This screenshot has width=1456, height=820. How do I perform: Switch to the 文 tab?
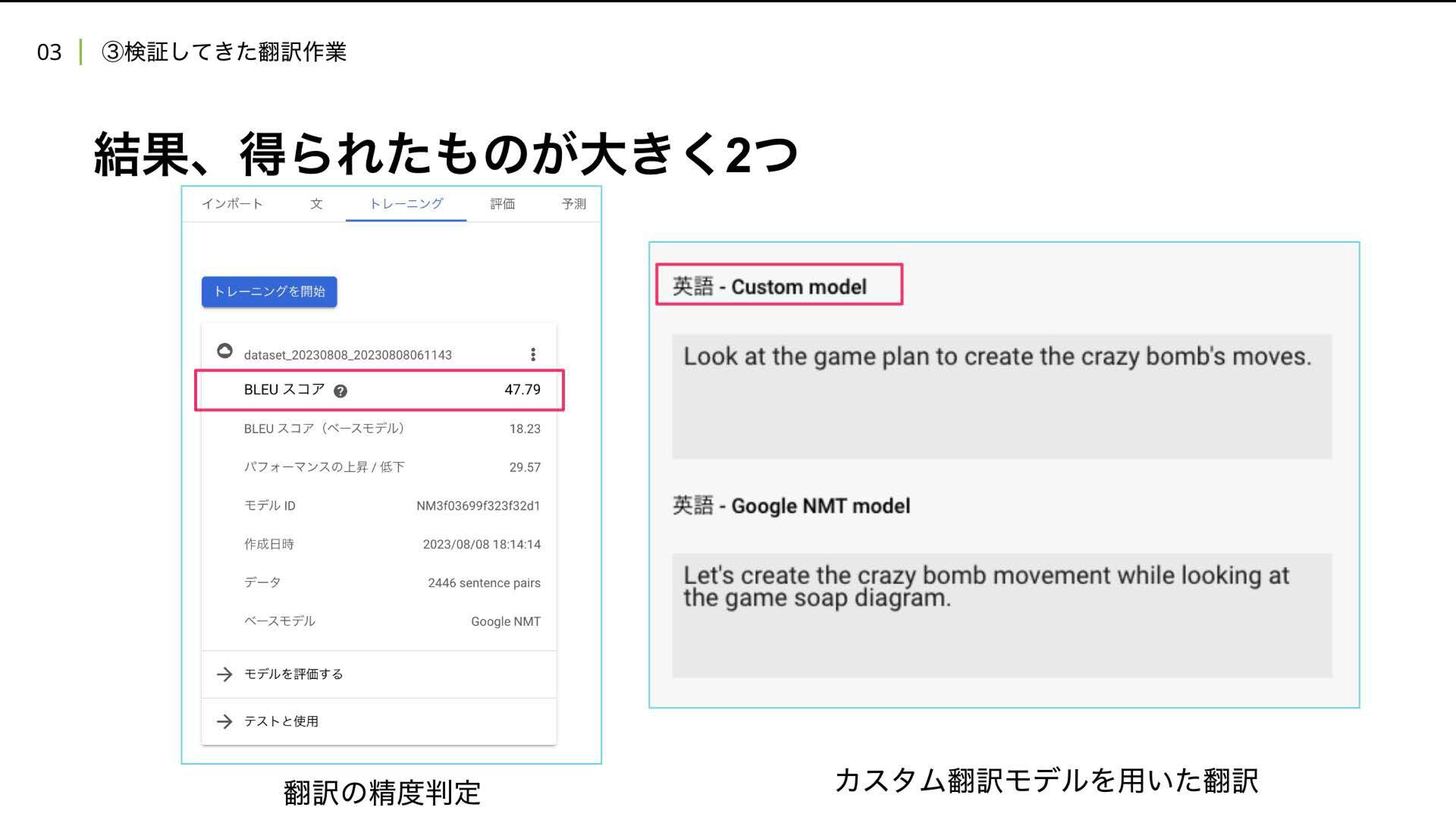point(316,204)
